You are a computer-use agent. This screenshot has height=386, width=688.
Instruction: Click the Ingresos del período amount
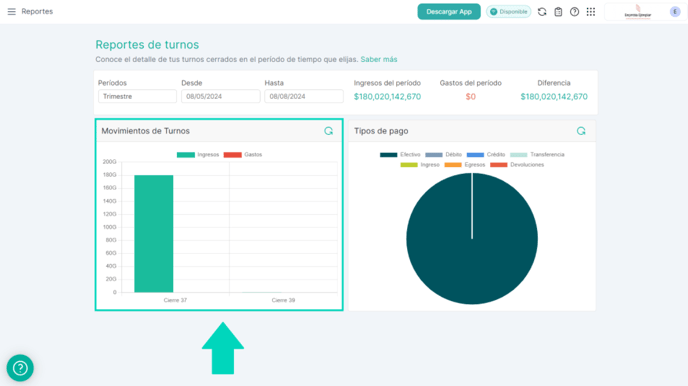[x=387, y=96]
